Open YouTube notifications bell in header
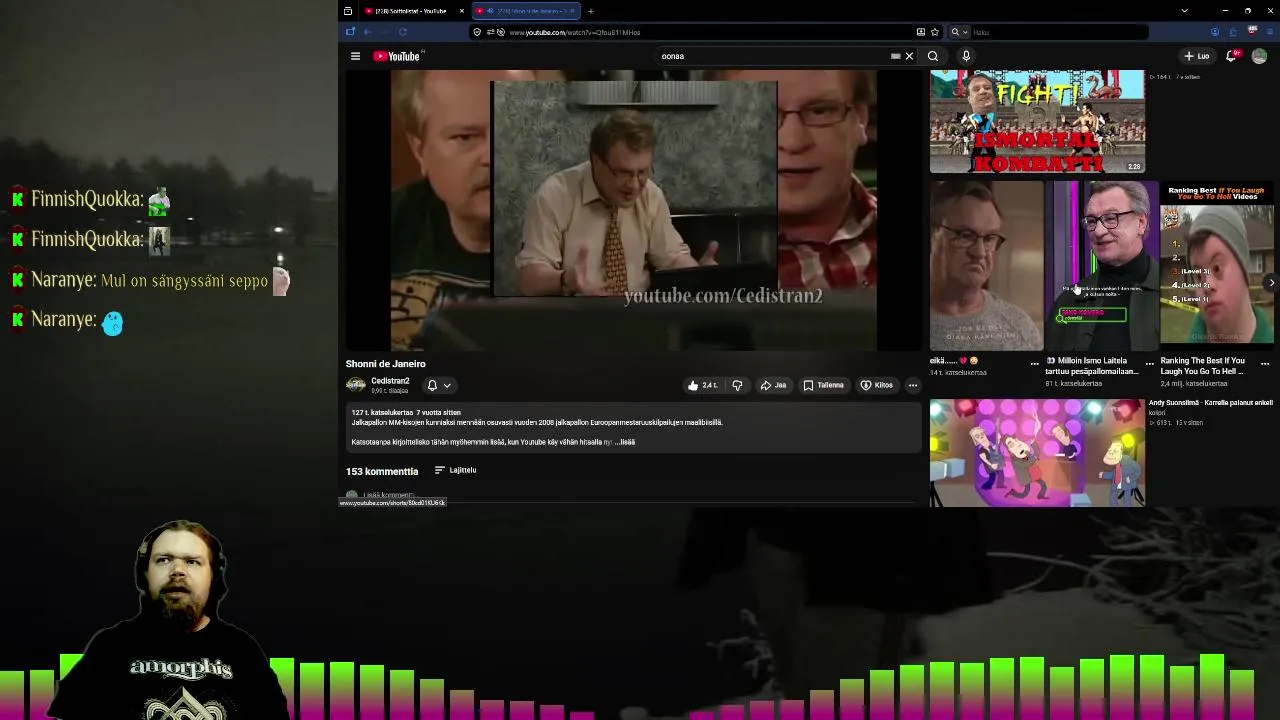Image resolution: width=1280 pixels, height=720 pixels. pyautogui.click(x=1232, y=56)
